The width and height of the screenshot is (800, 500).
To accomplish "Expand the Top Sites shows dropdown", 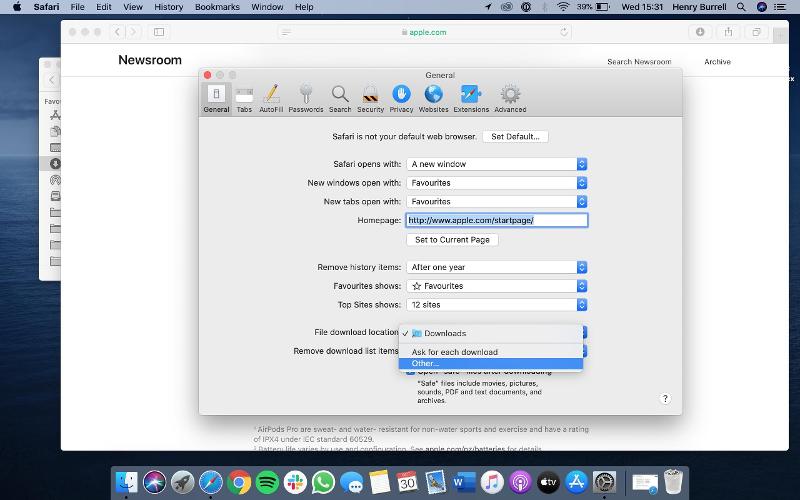I will [x=496, y=305].
